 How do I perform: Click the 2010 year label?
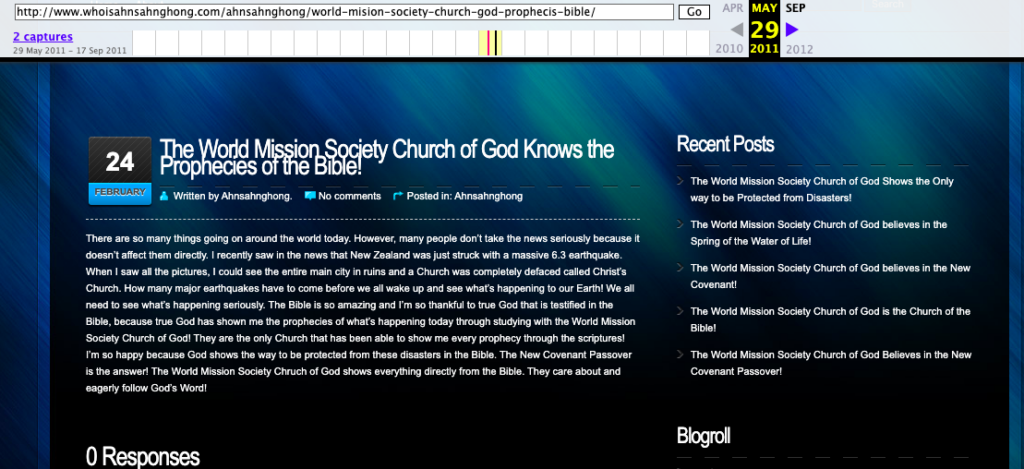tap(729, 49)
